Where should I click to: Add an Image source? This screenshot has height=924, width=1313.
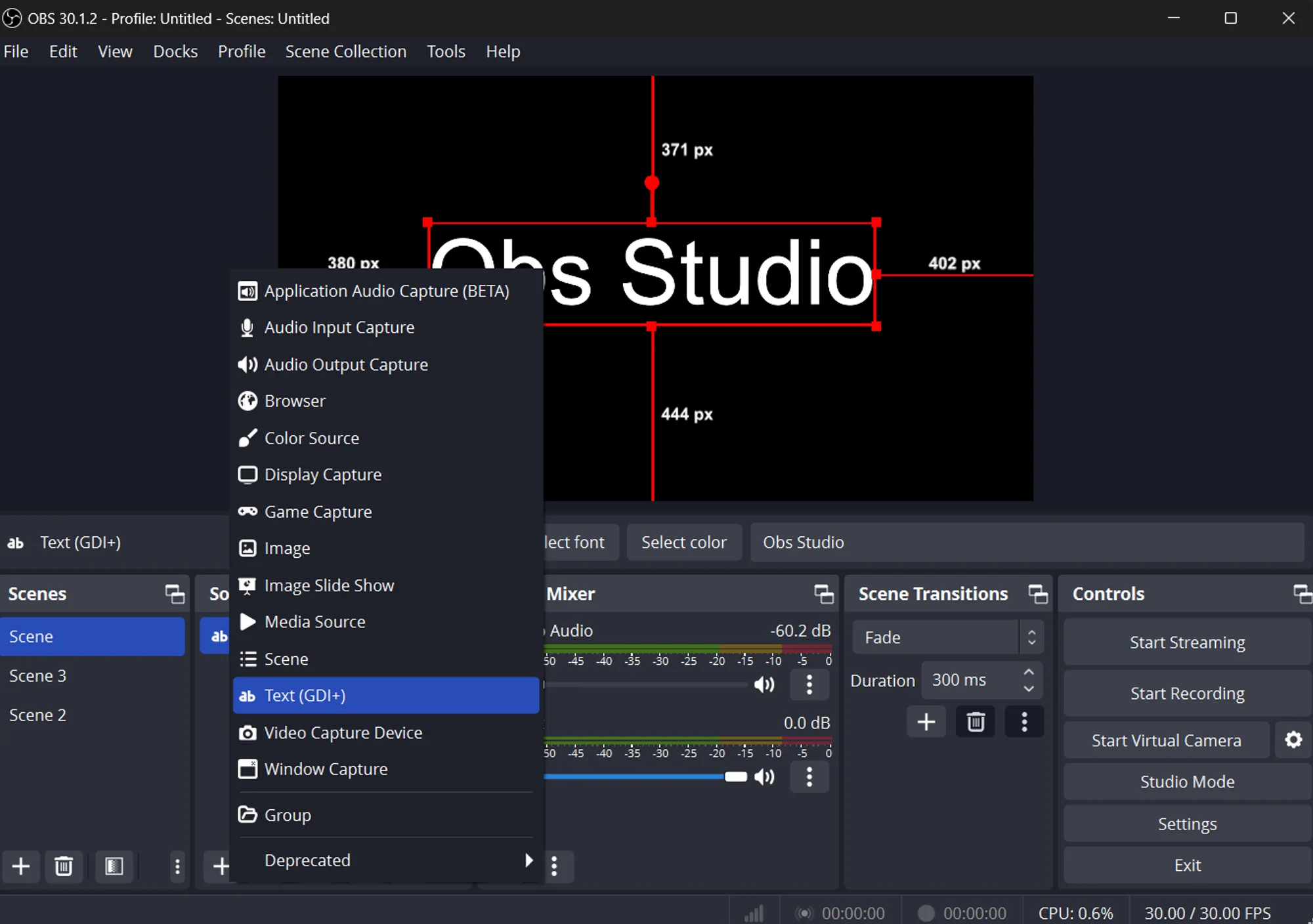386,548
